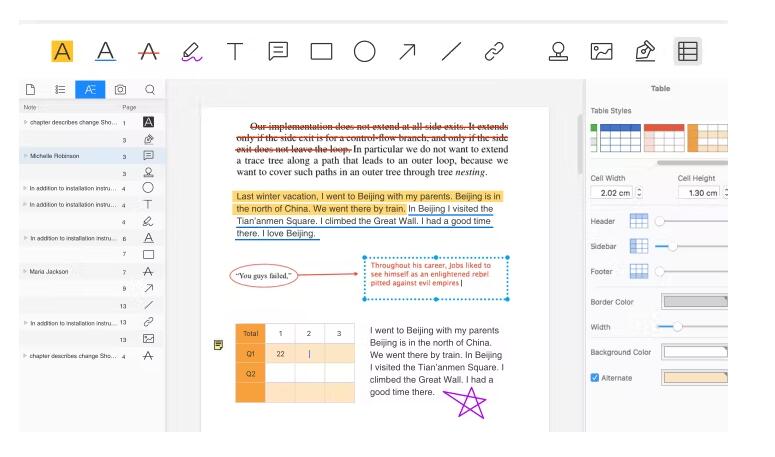
Task: Click the "You guys failed" oval annotation
Action: point(264,276)
